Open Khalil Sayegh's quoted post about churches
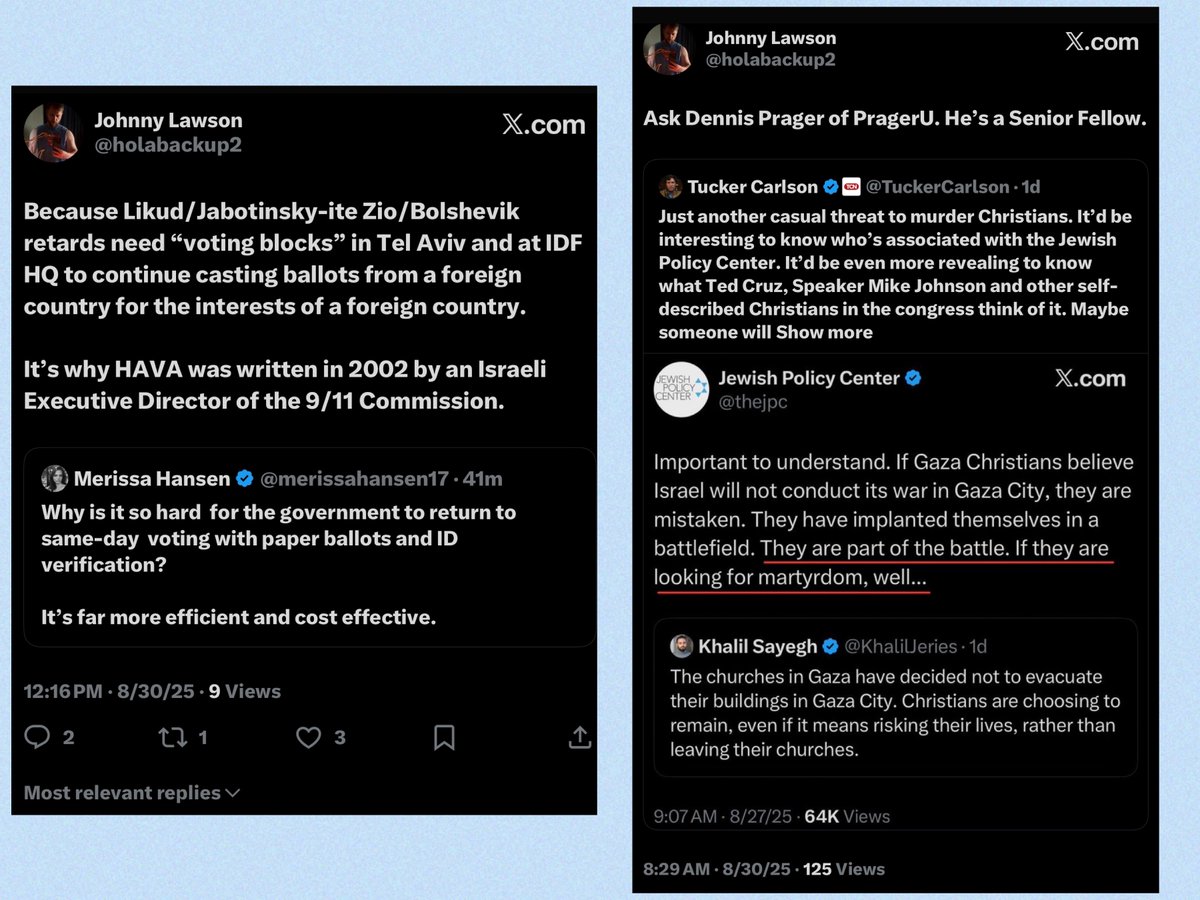Image resolution: width=1200 pixels, height=900 pixels. (x=894, y=714)
